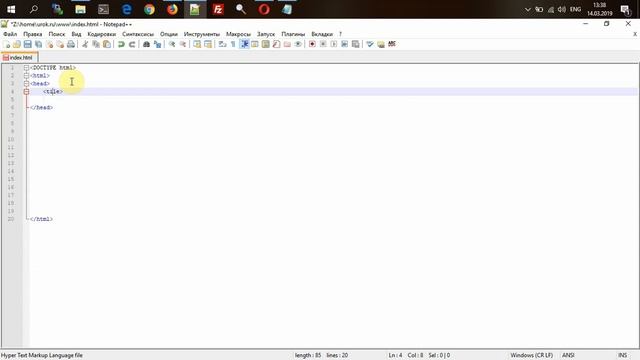Open the Кодировки menu
640x360 pixels.
pos(102,34)
